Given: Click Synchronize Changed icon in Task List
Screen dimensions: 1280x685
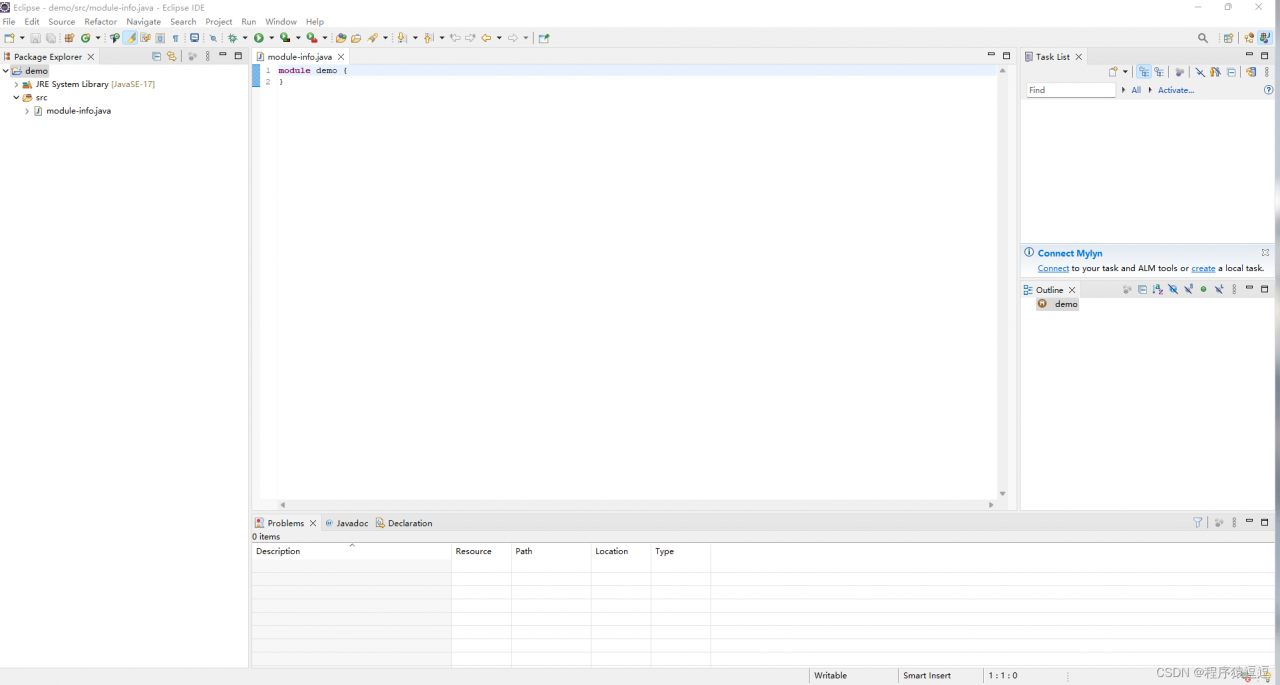Looking at the screenshot, I should coord(1251,72).
